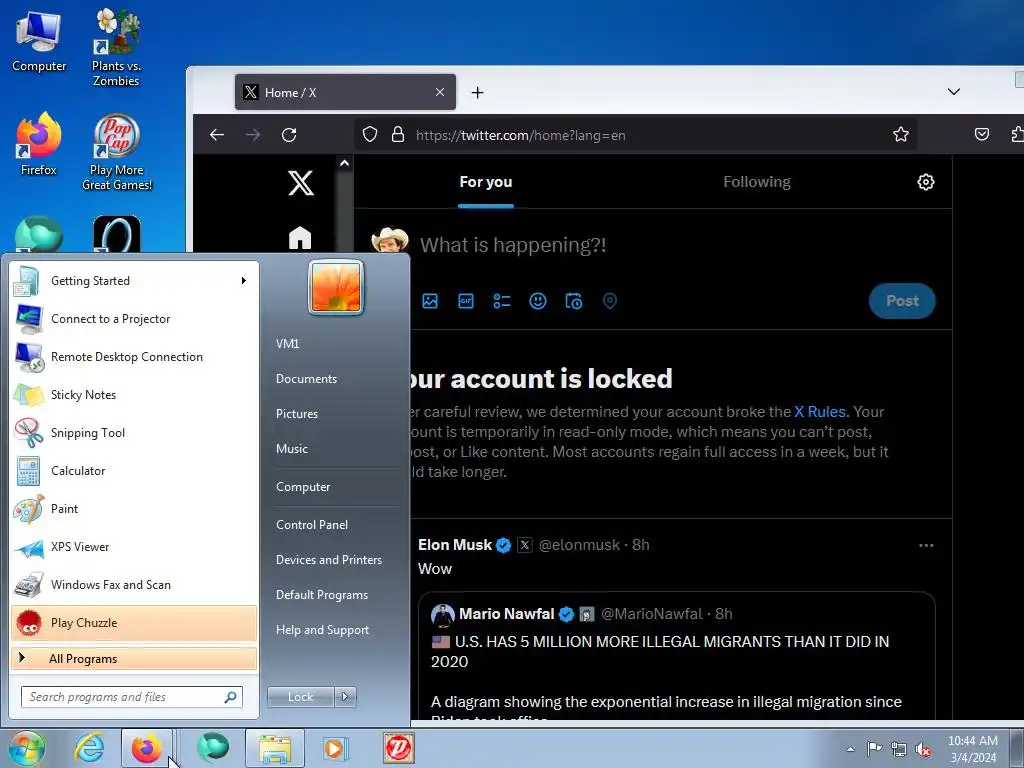This screenshot has height=768, width=1024.
Task: Show hidden tray icons arrow
Action: tap(850, 749)
